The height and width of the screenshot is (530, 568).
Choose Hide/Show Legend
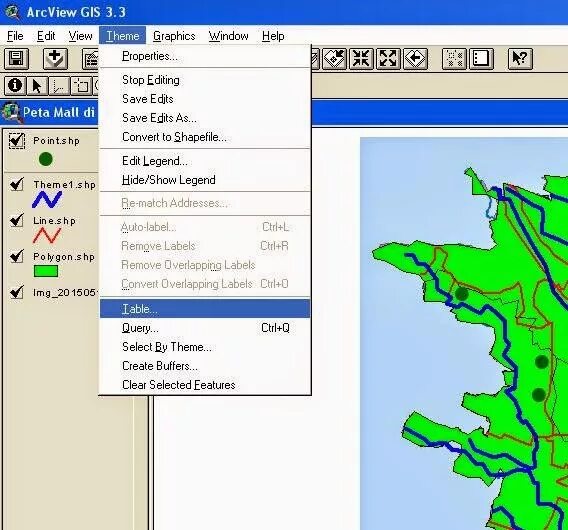[205, 180]
